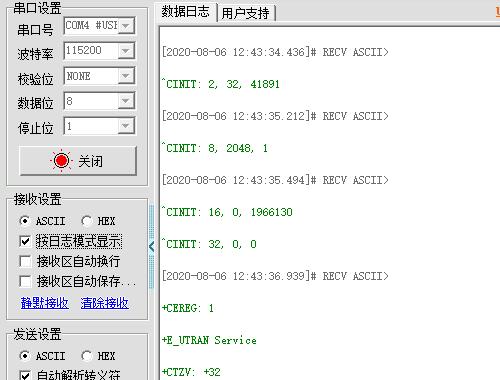Click log line ^CINIT: 32, 0, 0
Image resolution: width=500 pixels, height=380 pixels.
tap(209, 244)
